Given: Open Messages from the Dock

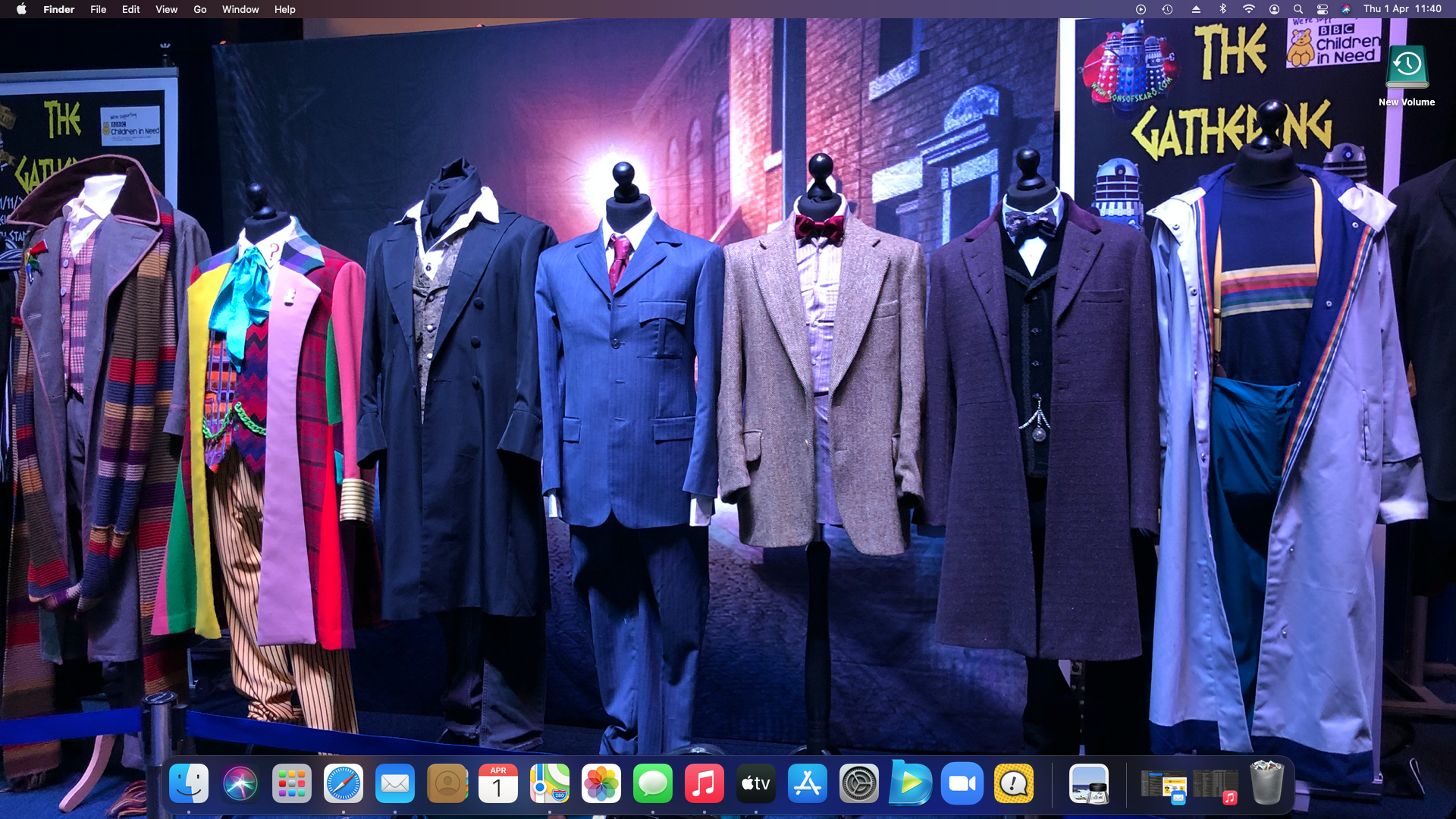Looking at the screenshot, I should point(653,783).
